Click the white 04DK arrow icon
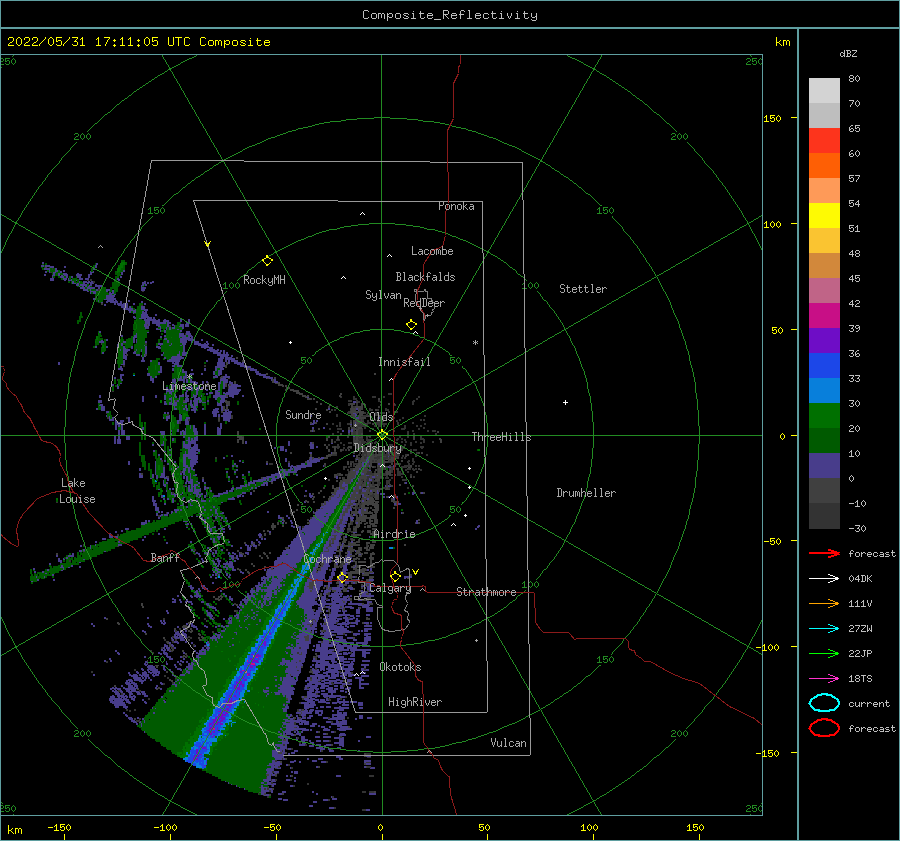This screenshot has height=841, width=900. (824, 579)
